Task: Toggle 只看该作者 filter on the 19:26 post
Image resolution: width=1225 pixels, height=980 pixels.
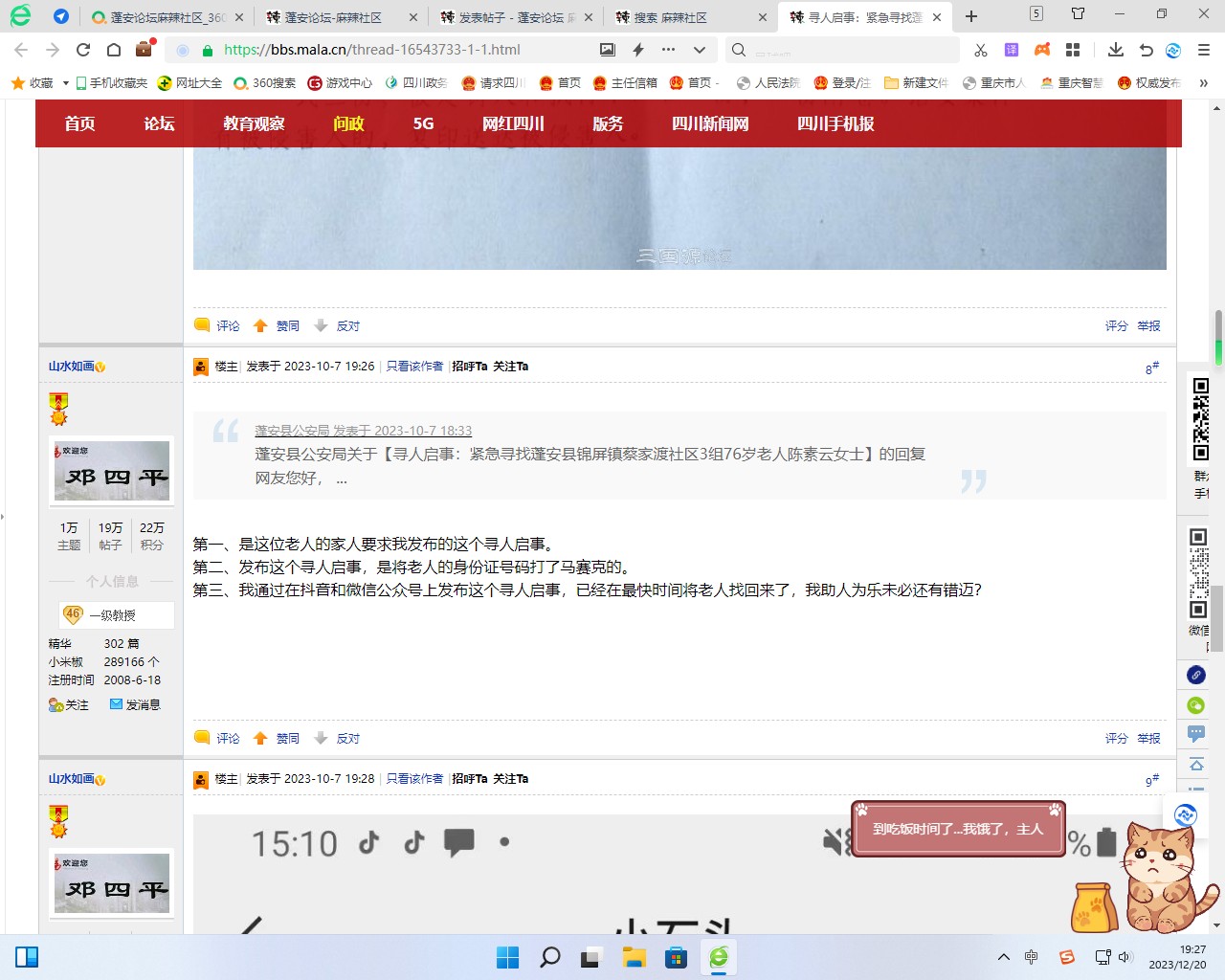Action: pyautogui.click(x=414, y=366)
